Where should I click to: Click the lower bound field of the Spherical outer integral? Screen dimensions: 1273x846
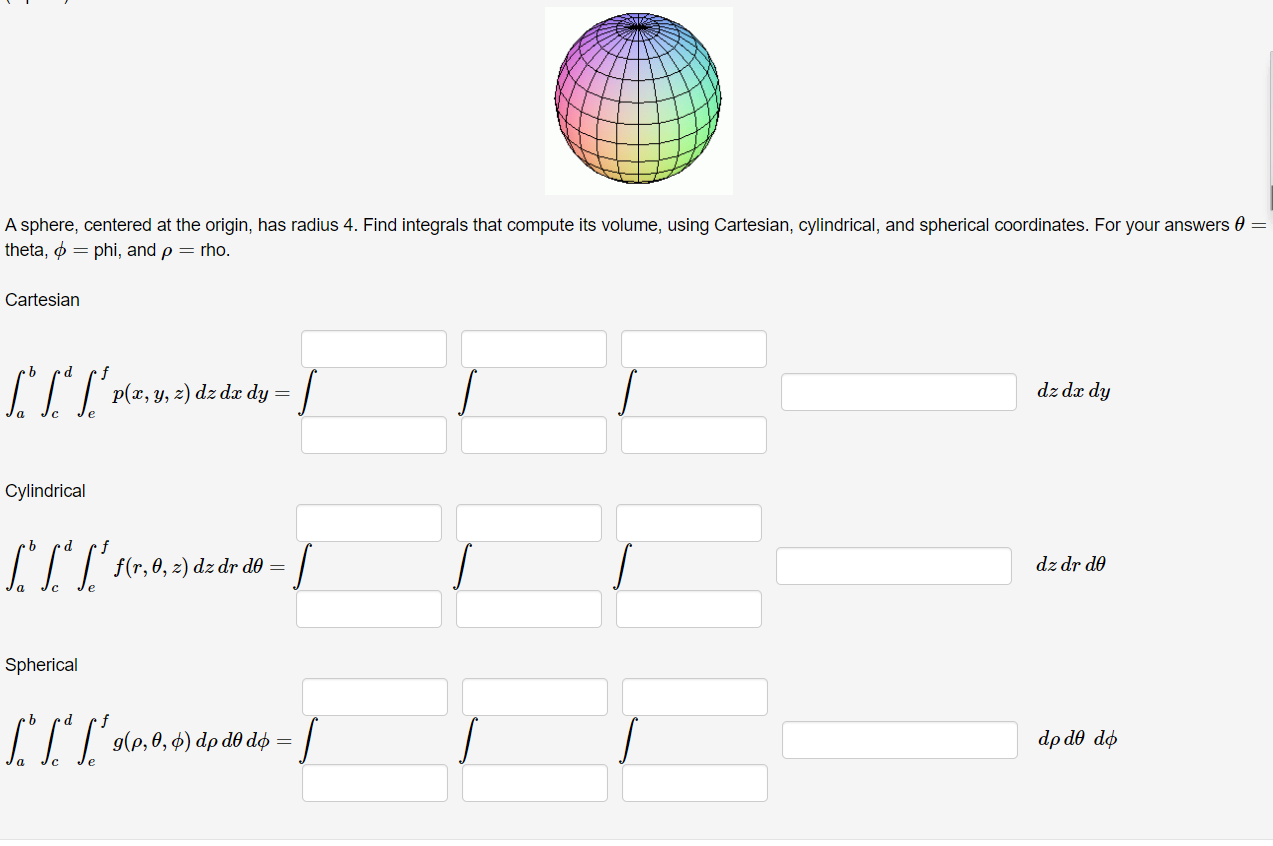point(374,782)
